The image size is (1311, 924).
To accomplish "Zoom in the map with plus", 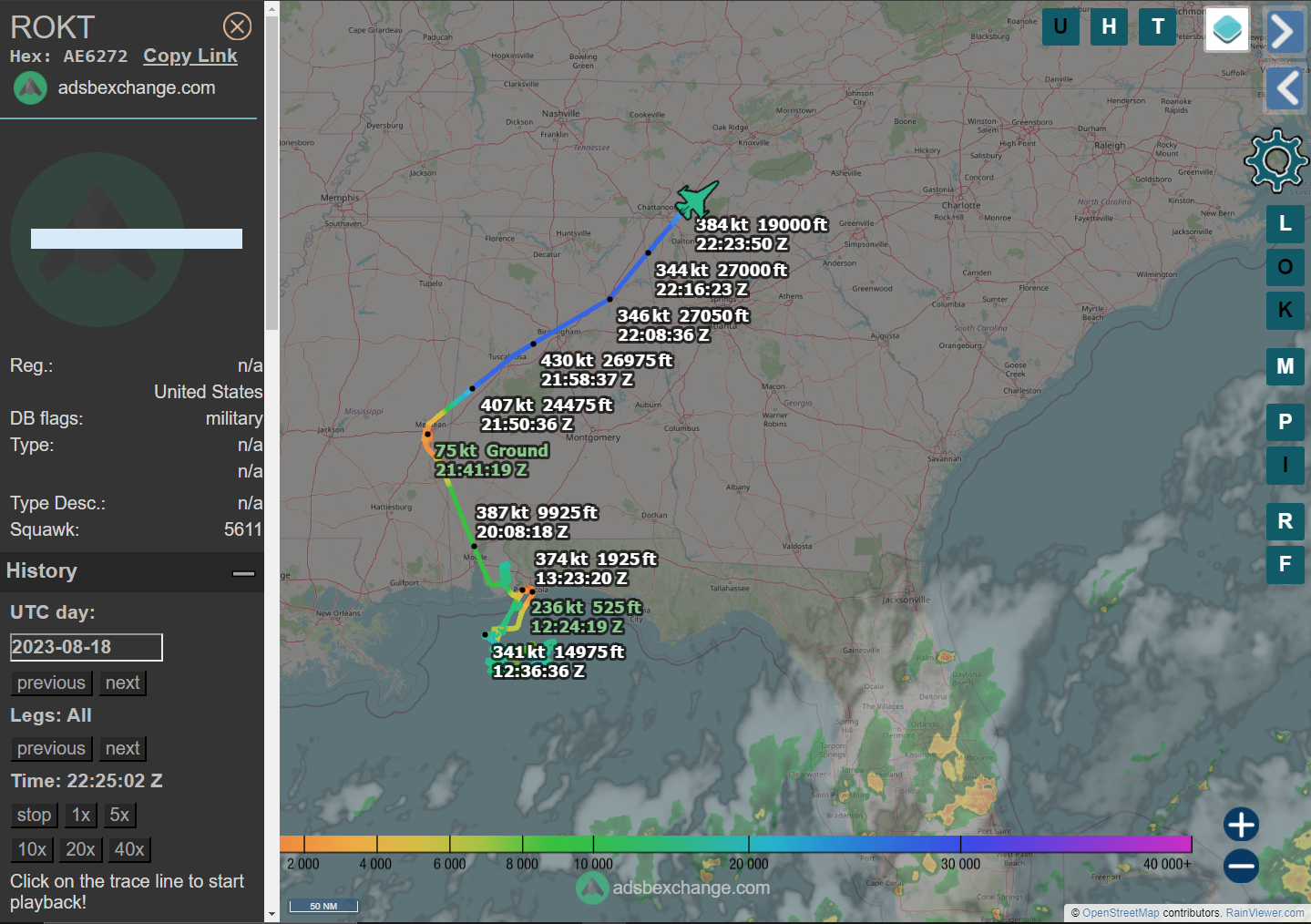I will 1241,825.
